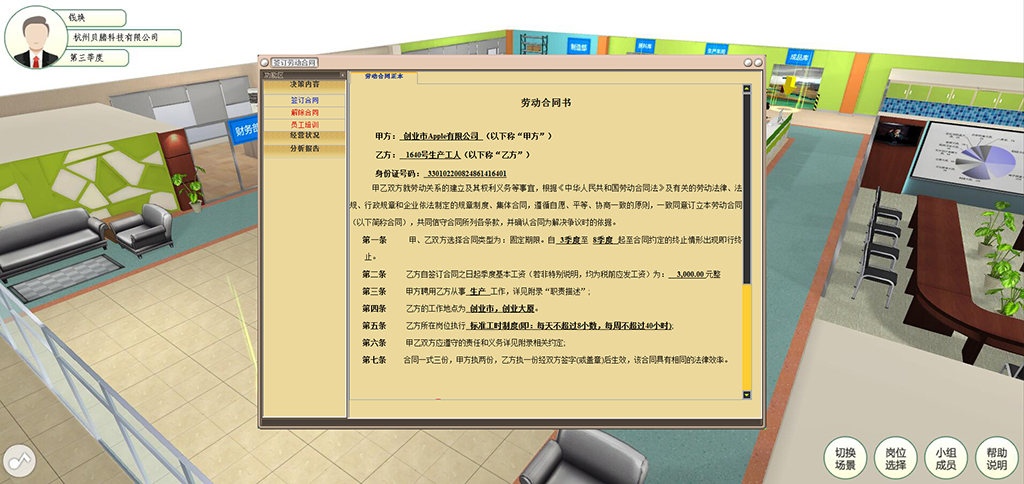
Task: Select 解除合同 in the sidebar
Action: coord(304,113)
